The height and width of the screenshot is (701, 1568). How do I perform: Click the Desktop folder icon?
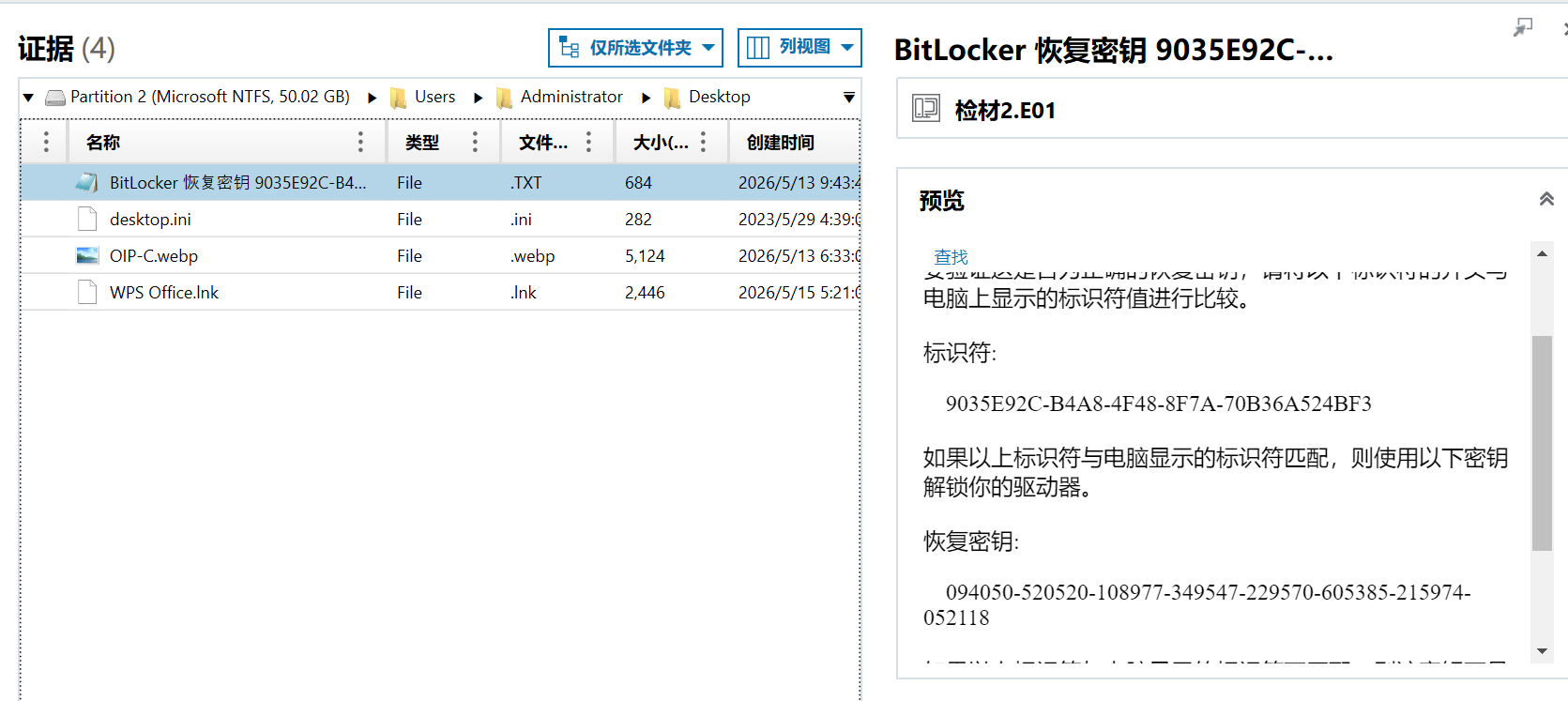tap(672, 98)
